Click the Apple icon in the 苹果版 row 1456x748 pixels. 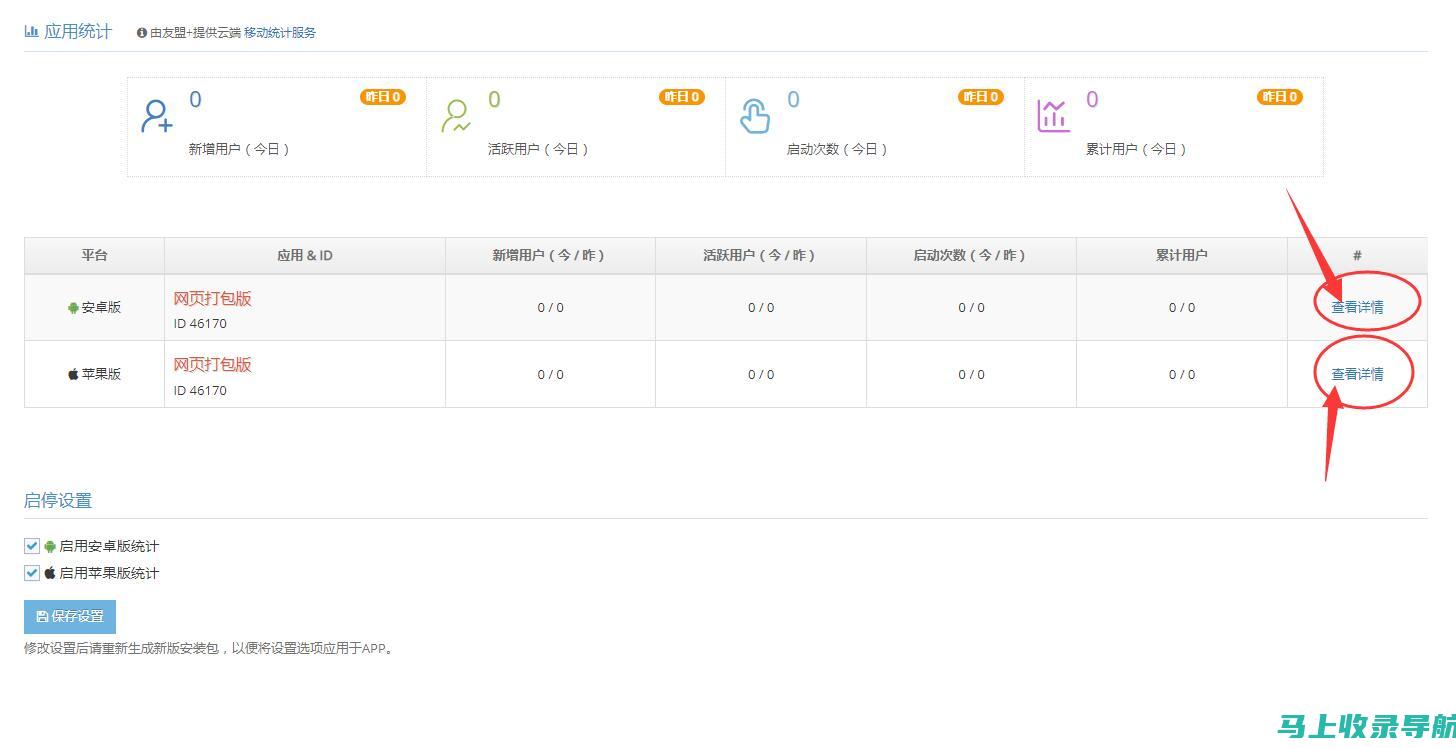coord(73,374)
